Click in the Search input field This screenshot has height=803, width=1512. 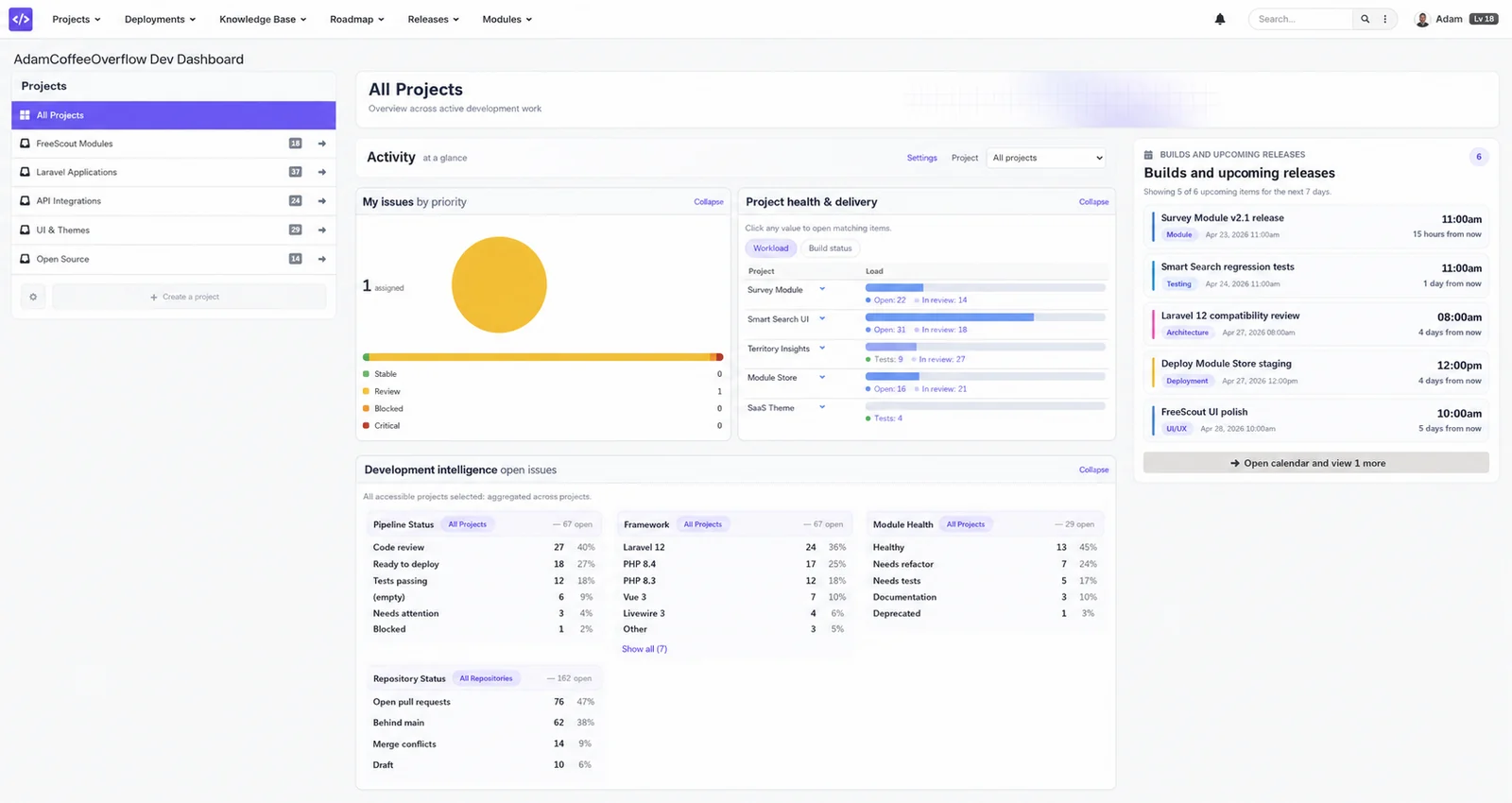coord(1302,19)
